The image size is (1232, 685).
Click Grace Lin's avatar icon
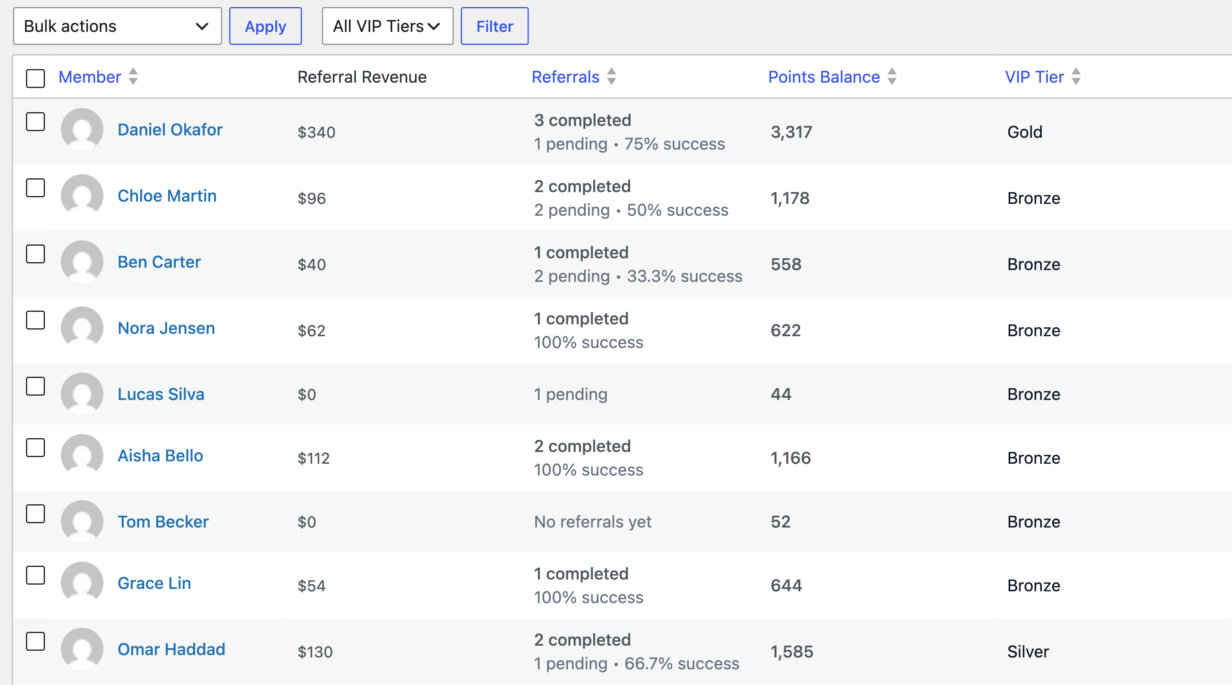point(82,584)
